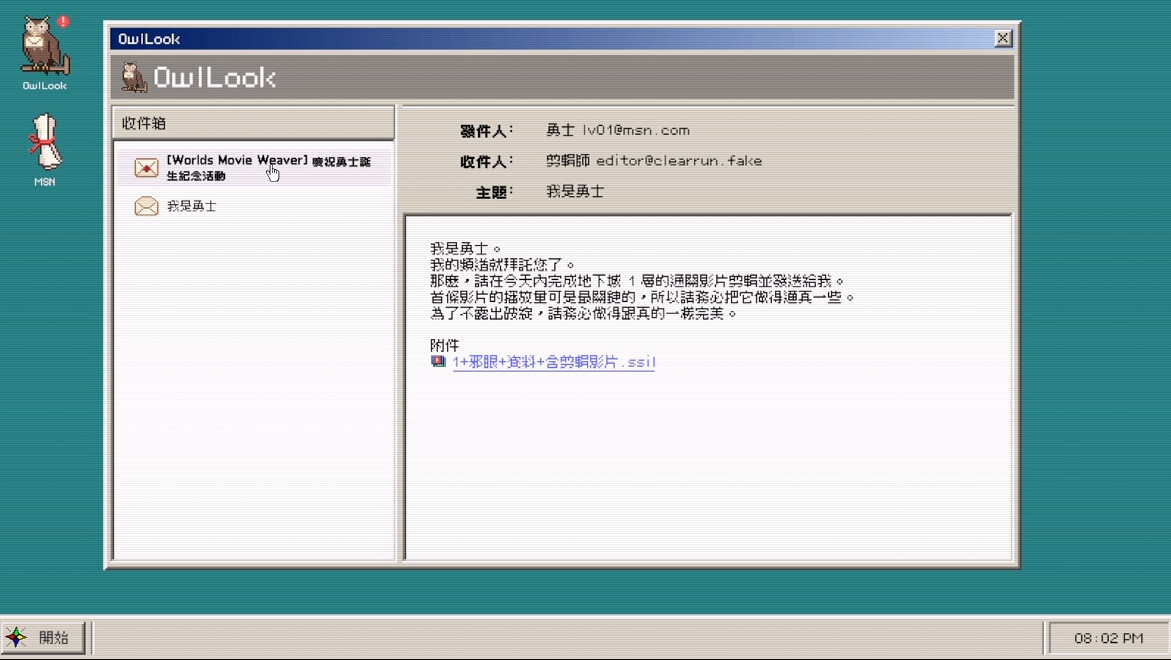Download the 1+邪眼+資料+含剪輯影片.ssil attachment

tap(554, 362)
